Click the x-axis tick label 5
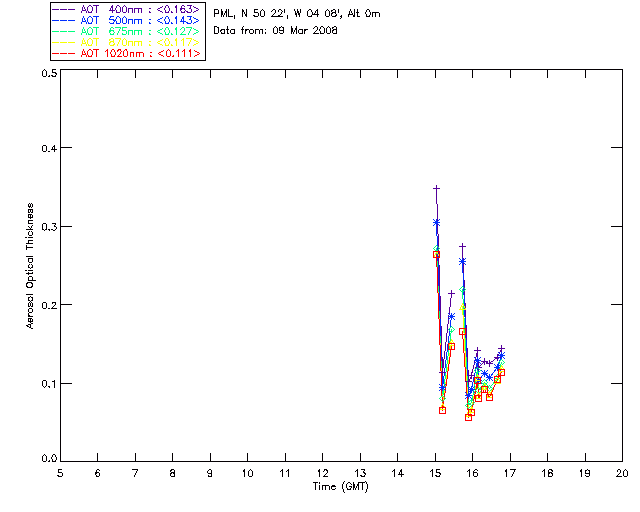 (x=60, y=473)
